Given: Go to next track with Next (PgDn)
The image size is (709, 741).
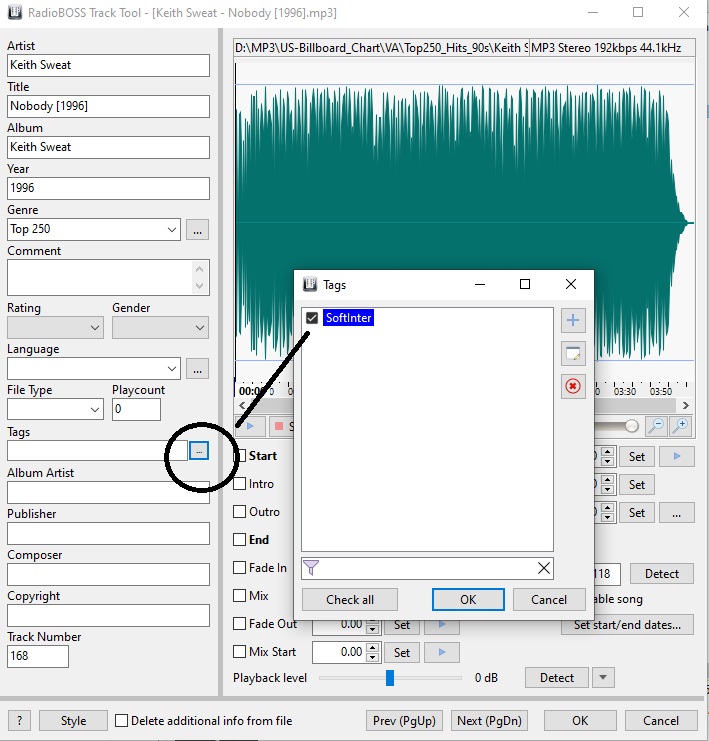Looking at the screenshot, I should click(489, 721).
